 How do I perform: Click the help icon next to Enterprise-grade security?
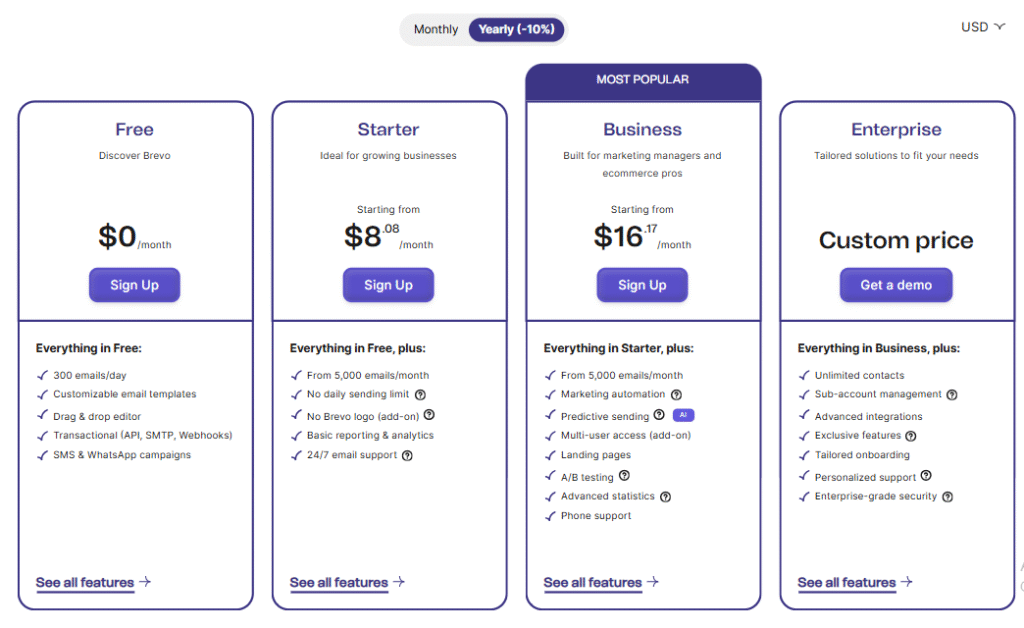pyautogui.click(x=948, y=497)
